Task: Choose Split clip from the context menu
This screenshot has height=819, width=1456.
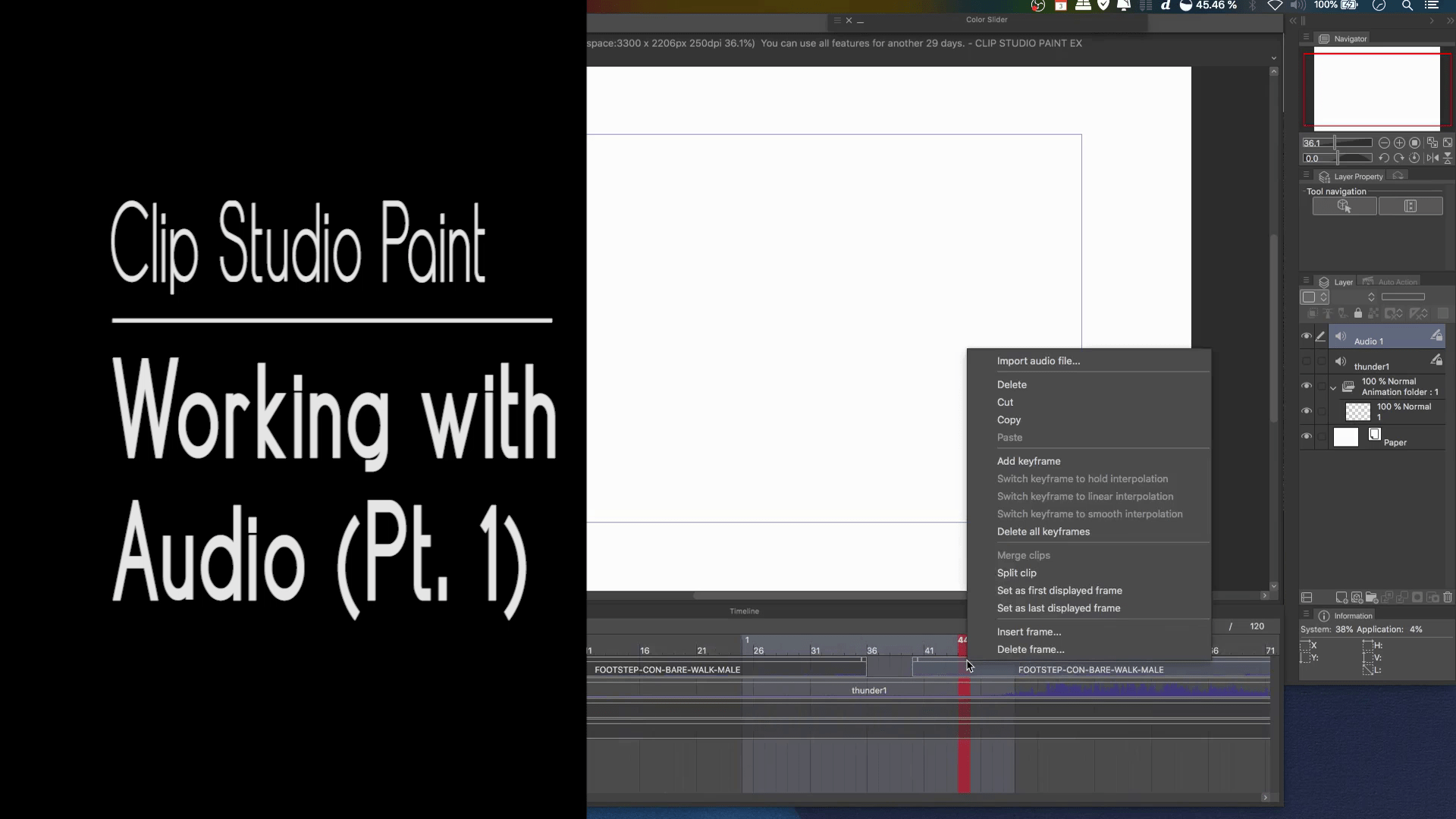Action: pyautogui.click(x=1017, y=573)
